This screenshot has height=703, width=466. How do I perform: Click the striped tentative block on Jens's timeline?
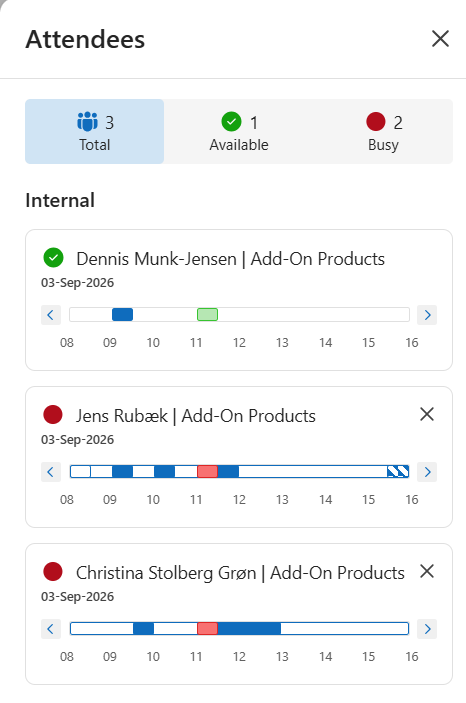pyautogui.click(x=398, y=472)
